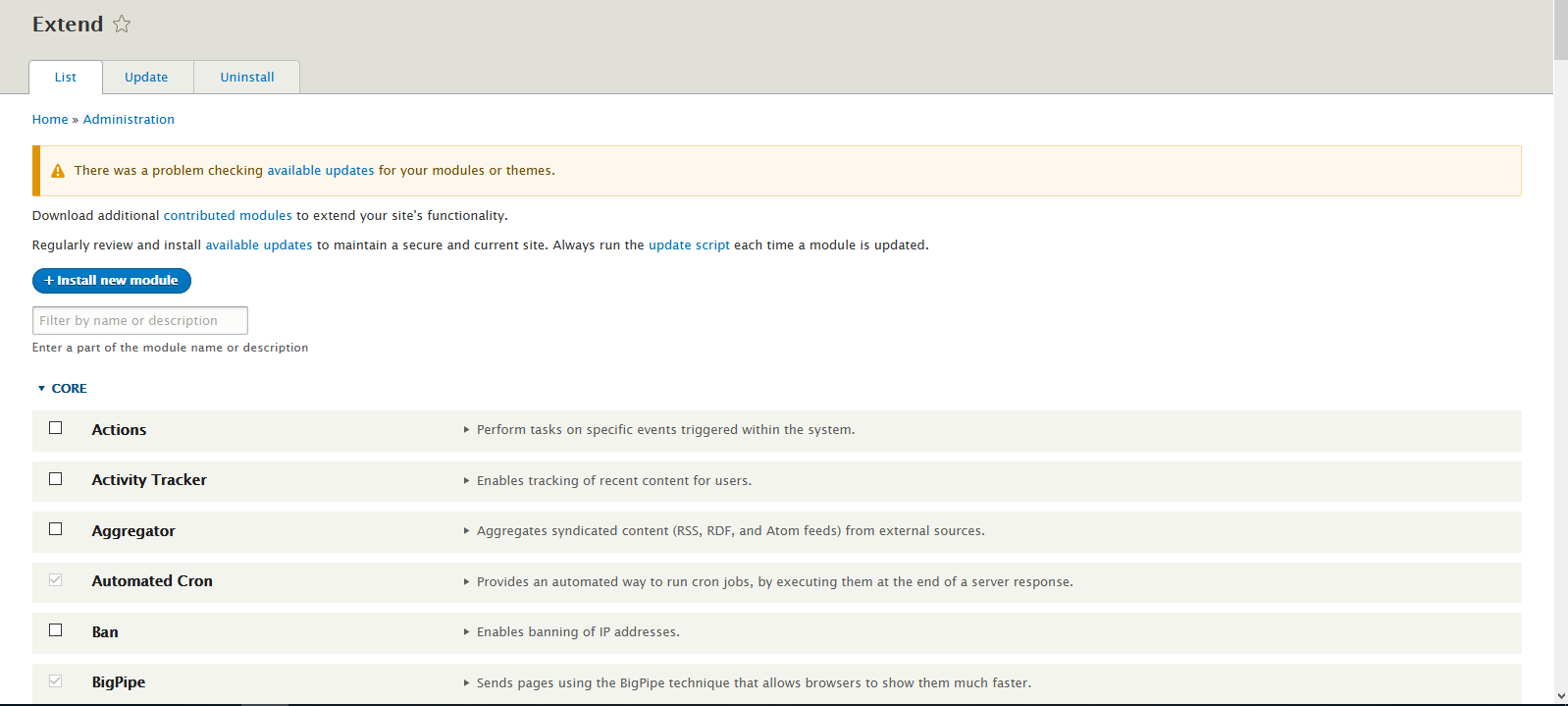The image size is (1568, 706).
Task: Click the contributed modules link
Action: (228, 215)
